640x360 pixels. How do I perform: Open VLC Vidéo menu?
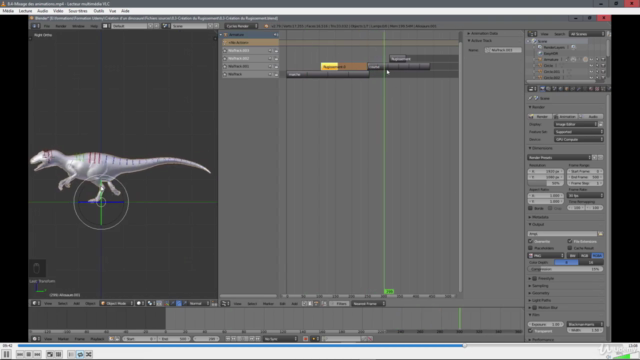tap(58, 11)
